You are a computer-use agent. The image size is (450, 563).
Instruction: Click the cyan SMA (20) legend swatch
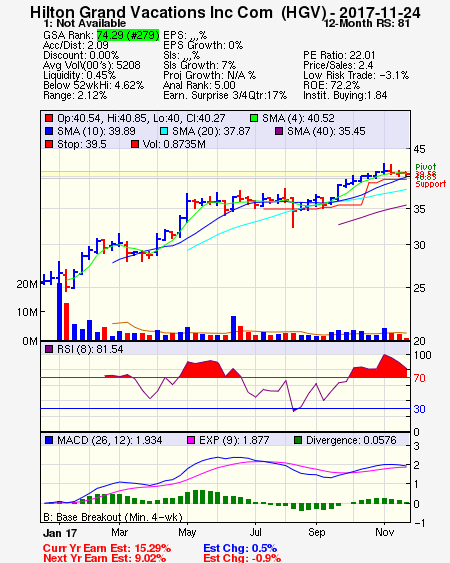(x=164, y=131)
